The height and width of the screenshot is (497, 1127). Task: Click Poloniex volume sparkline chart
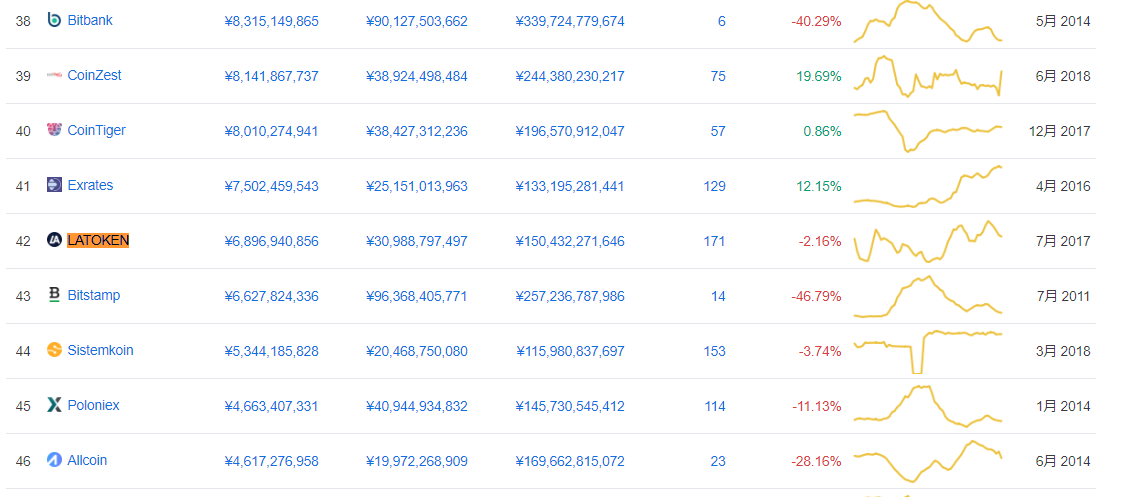(928, 406)
